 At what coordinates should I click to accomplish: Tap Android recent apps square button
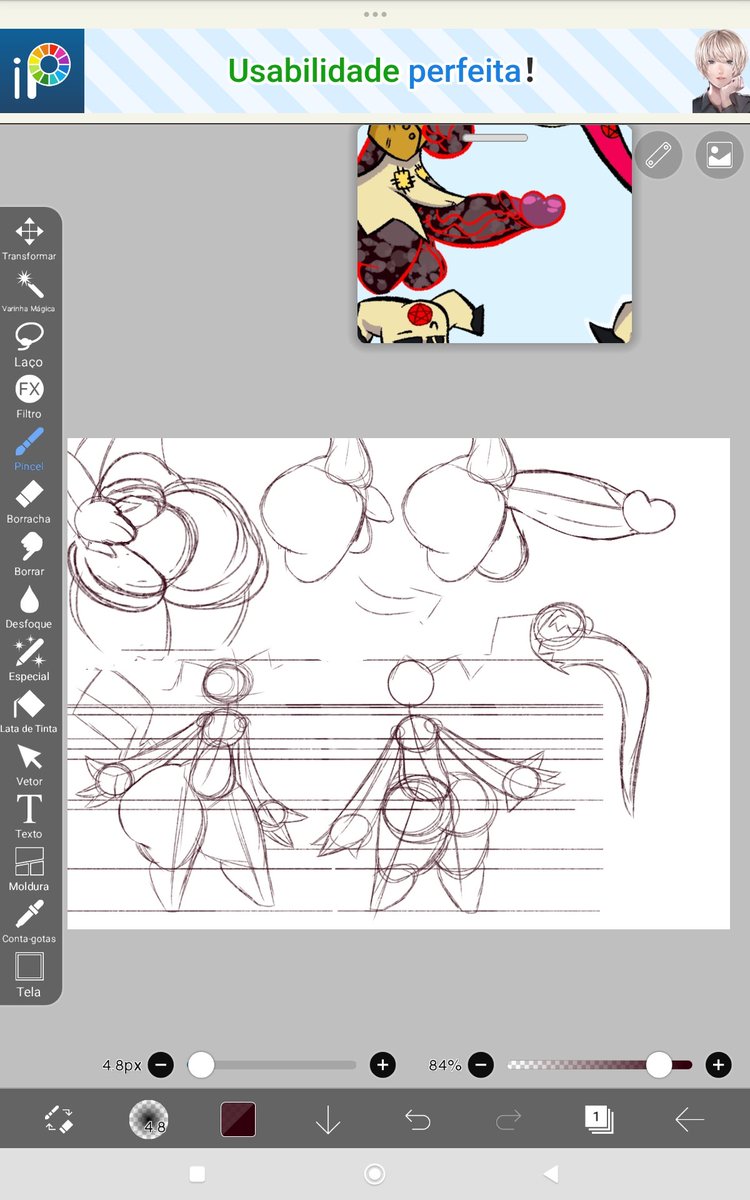[x=197, y=1174]
